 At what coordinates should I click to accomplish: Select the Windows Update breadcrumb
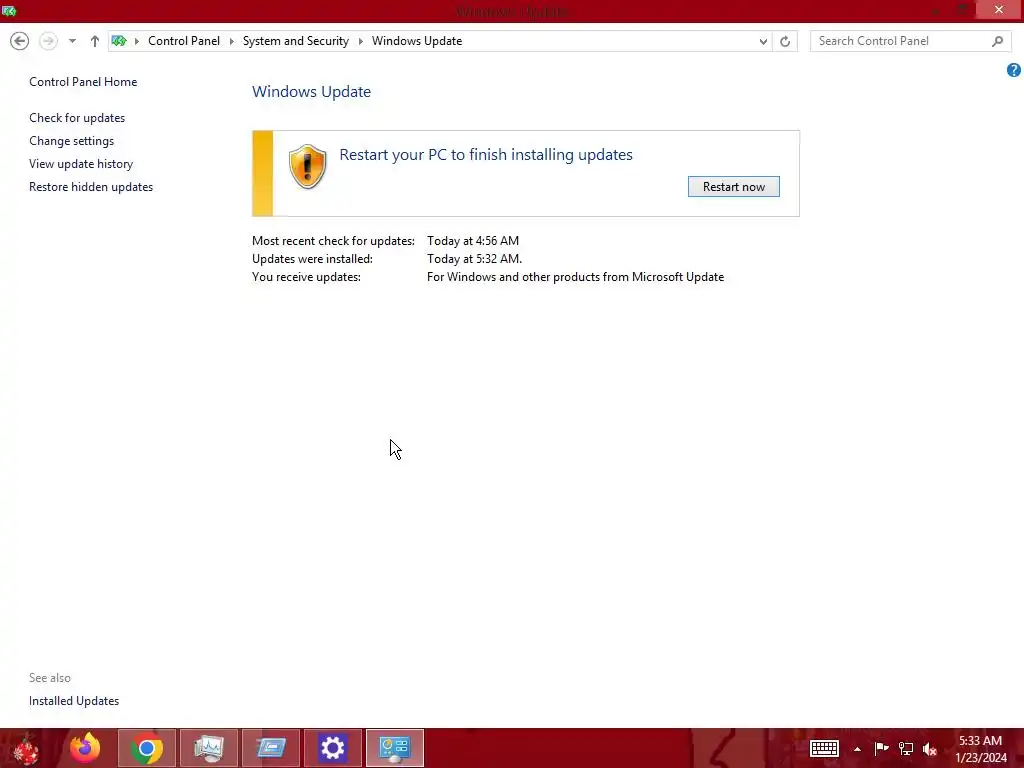click(x=417, y=41)
